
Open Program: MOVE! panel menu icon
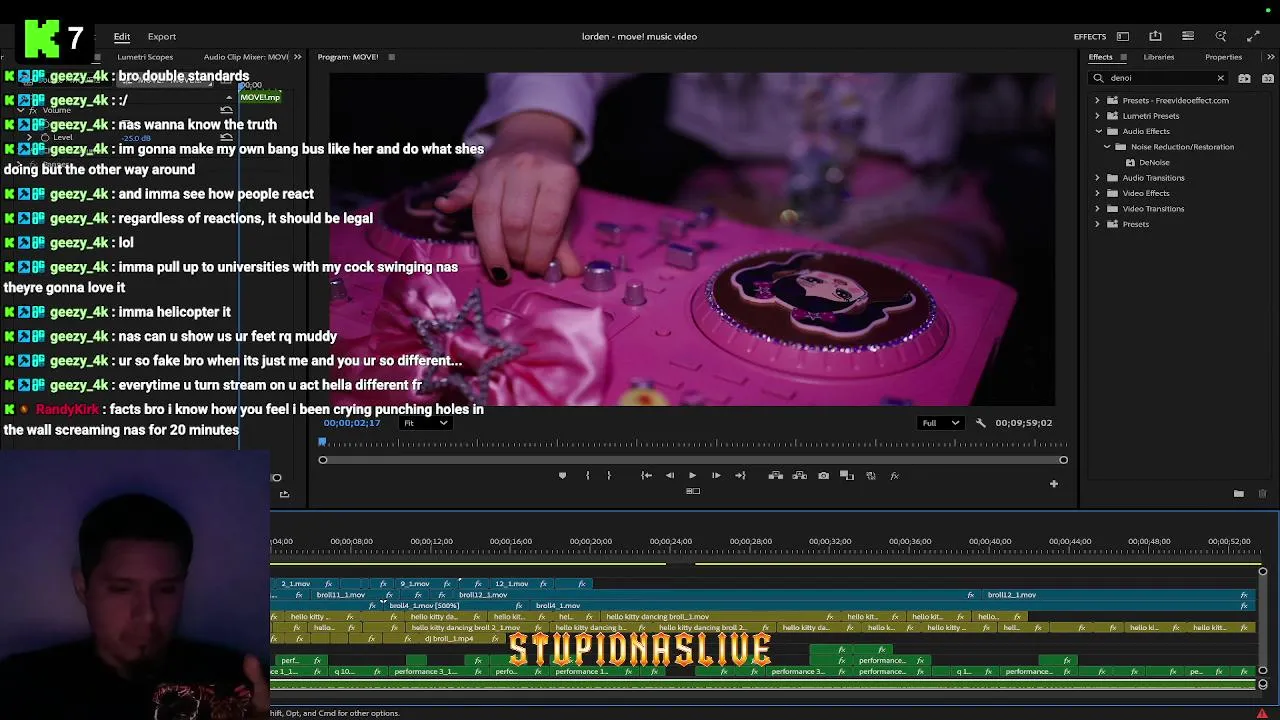[x=391, y=57]
